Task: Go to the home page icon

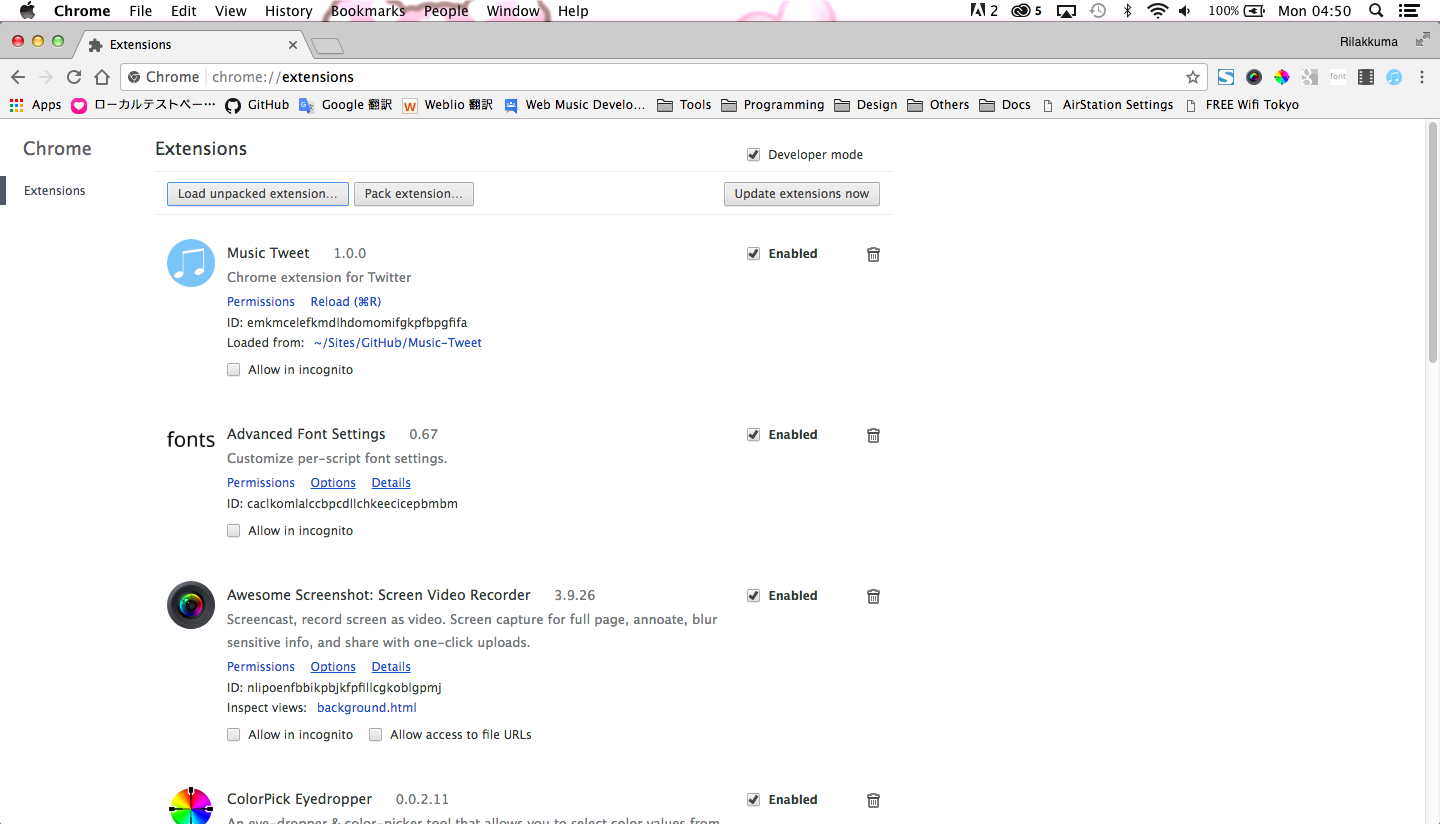Action: tap(102, 77)
